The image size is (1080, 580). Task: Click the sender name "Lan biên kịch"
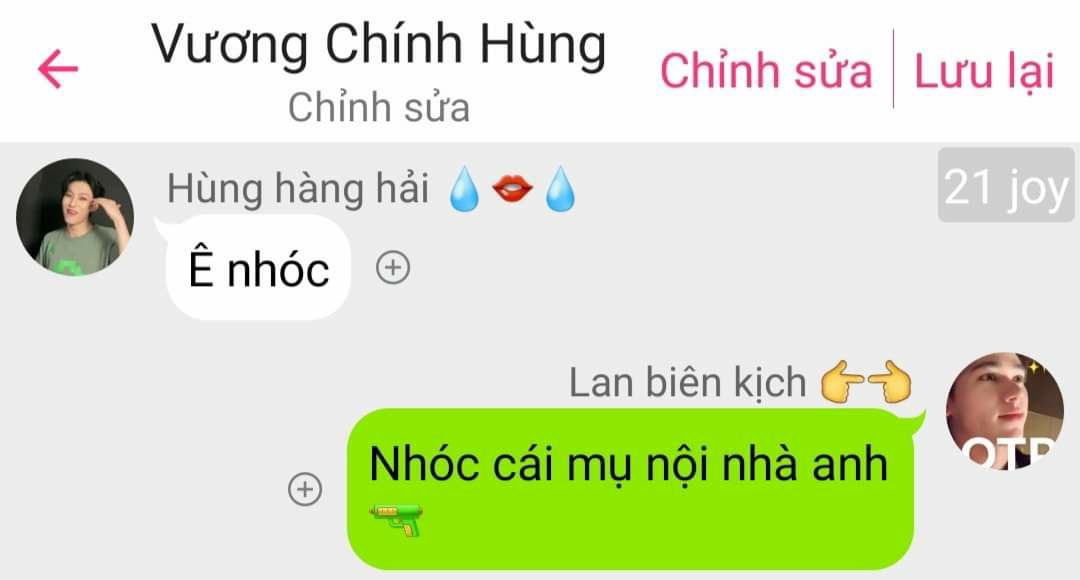coord(687,382)
